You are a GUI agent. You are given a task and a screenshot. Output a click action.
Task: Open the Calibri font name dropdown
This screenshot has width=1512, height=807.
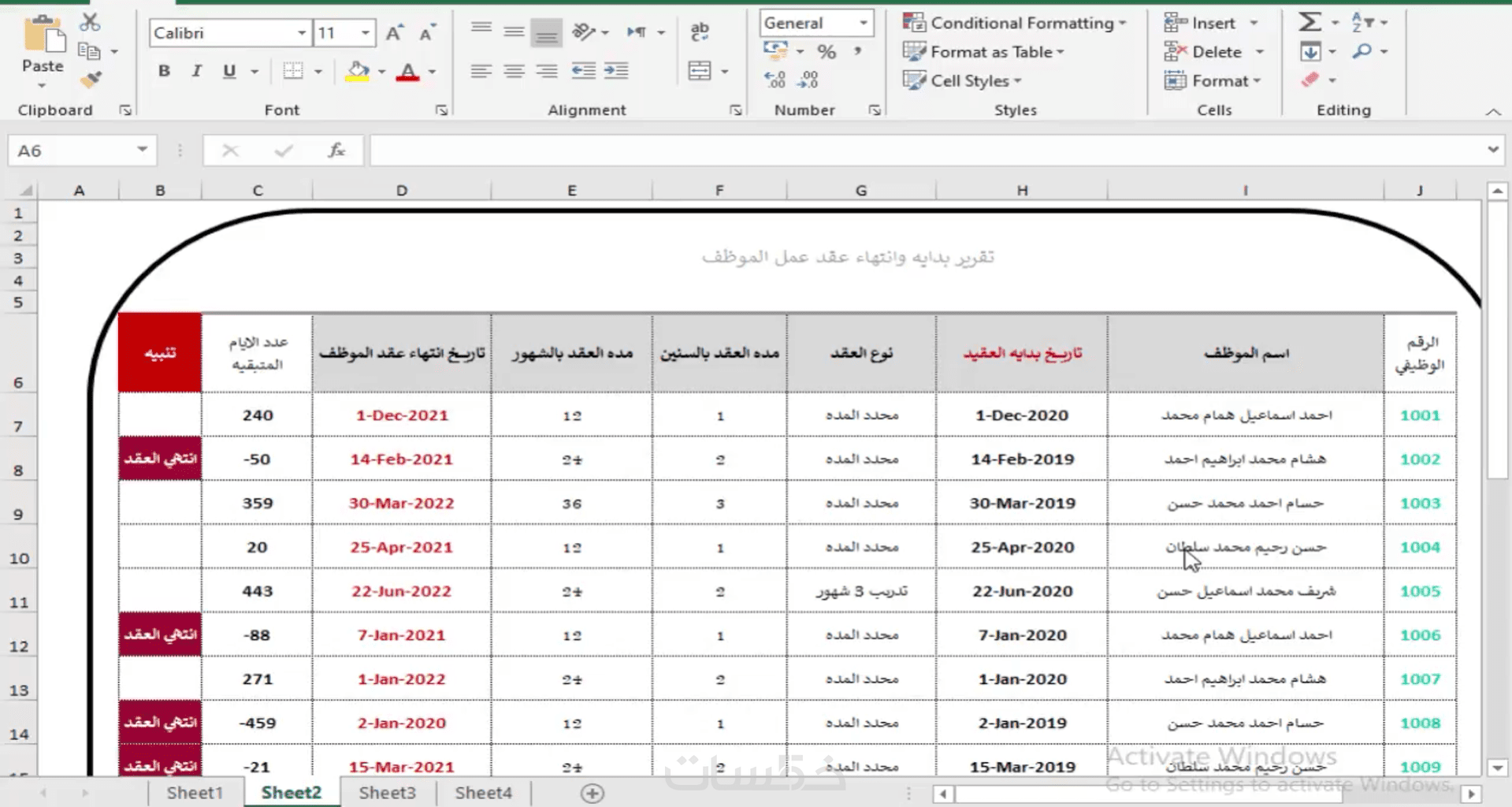coord(301,33)
